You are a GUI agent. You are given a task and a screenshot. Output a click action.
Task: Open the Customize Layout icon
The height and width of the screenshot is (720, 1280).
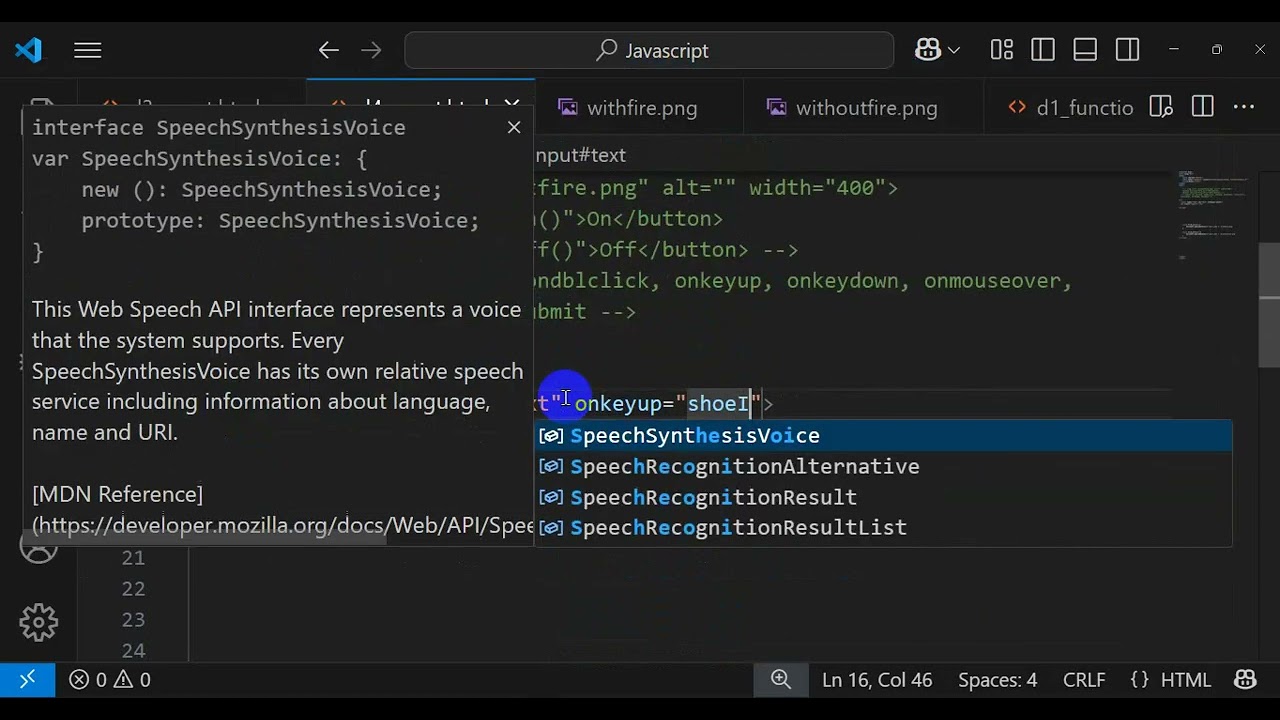(1002, 50)
